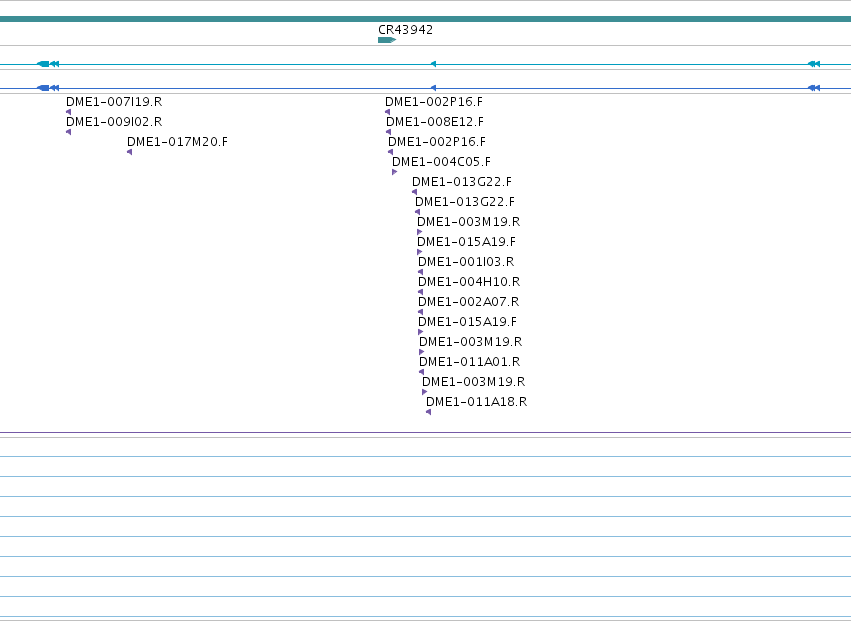The image size is (851, 621).
Task: Click the arrow glyph under DME1-002A07.R
Action: pos(421,312)
